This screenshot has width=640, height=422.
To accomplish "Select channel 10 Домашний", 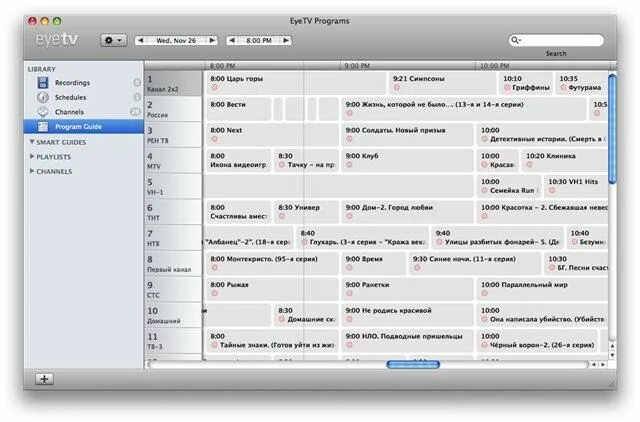I will tap(173, 315).
